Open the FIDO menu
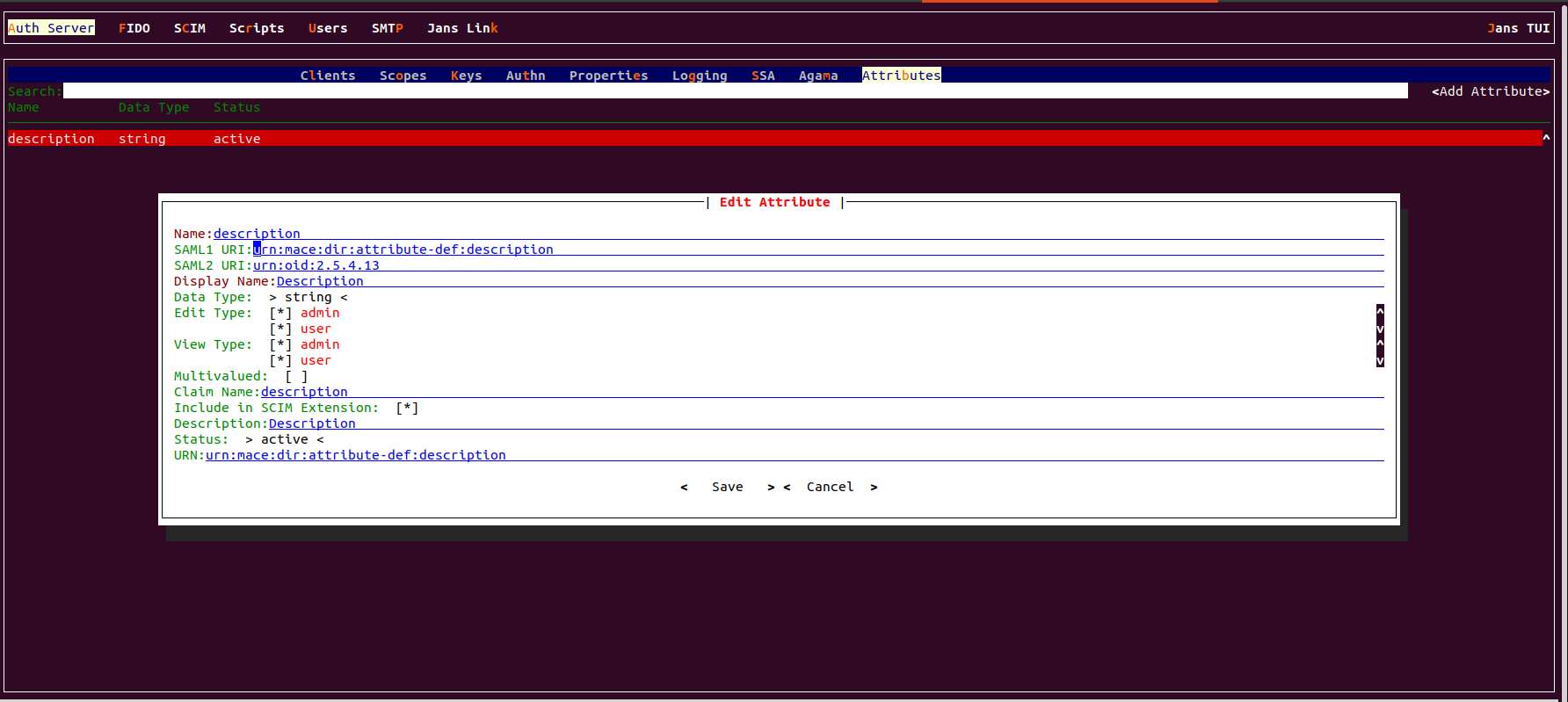1568x702 pixels. [x=134, y=28]
